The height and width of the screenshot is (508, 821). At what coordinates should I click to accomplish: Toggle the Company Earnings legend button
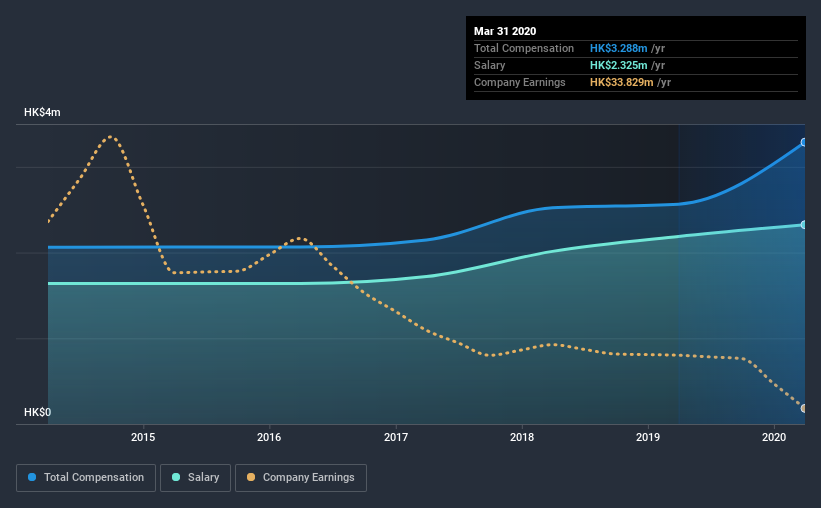pyautogui.click(x=301, y=478)
